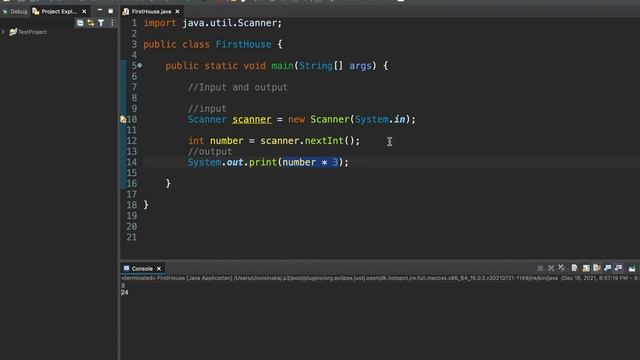
Task: Click nextInt() call on line 12
Action: pos(330,141)
